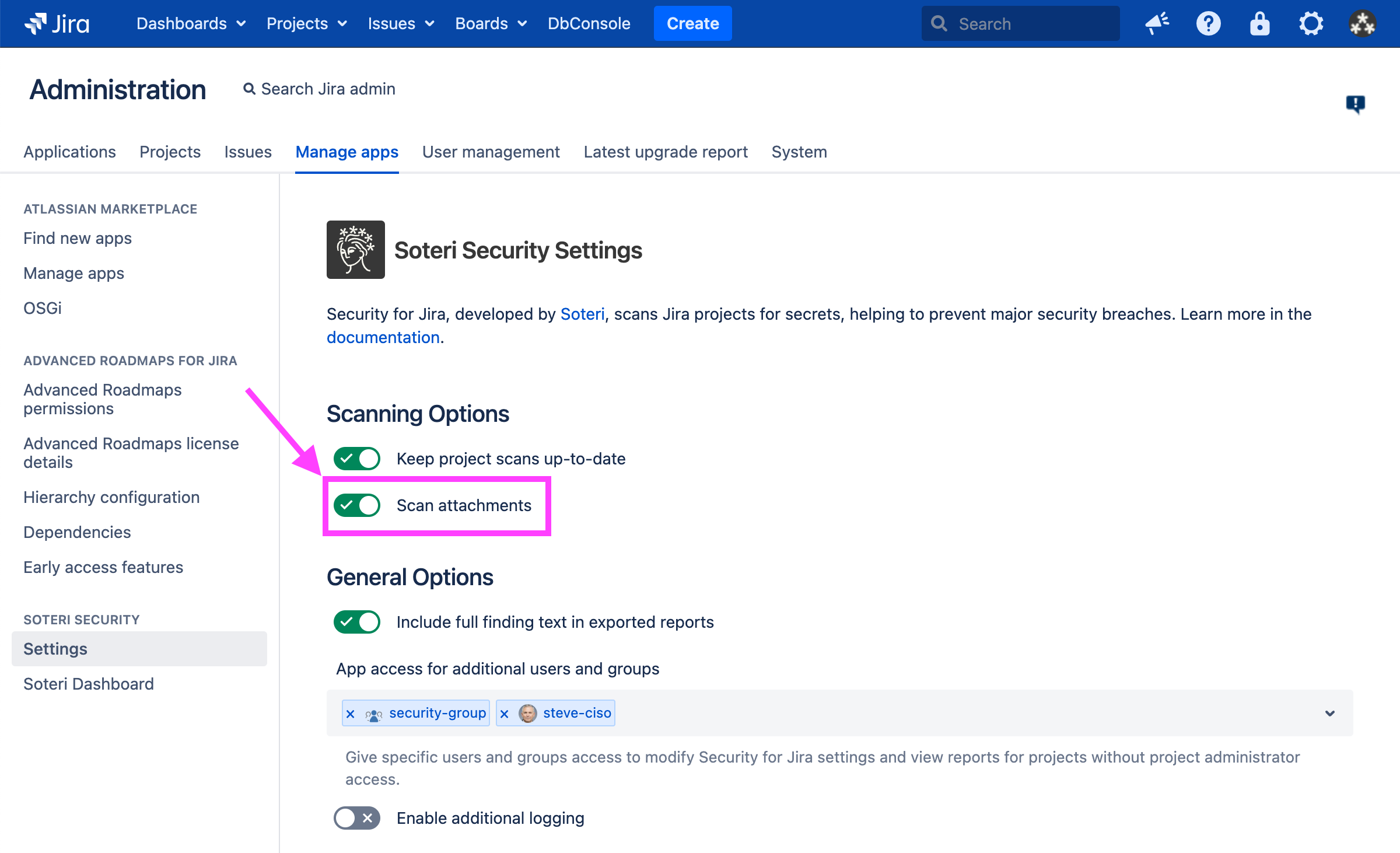This screenshot has height=853, width=1400.
Task: Open the user profile avatar
Action: coord(1362,23)
